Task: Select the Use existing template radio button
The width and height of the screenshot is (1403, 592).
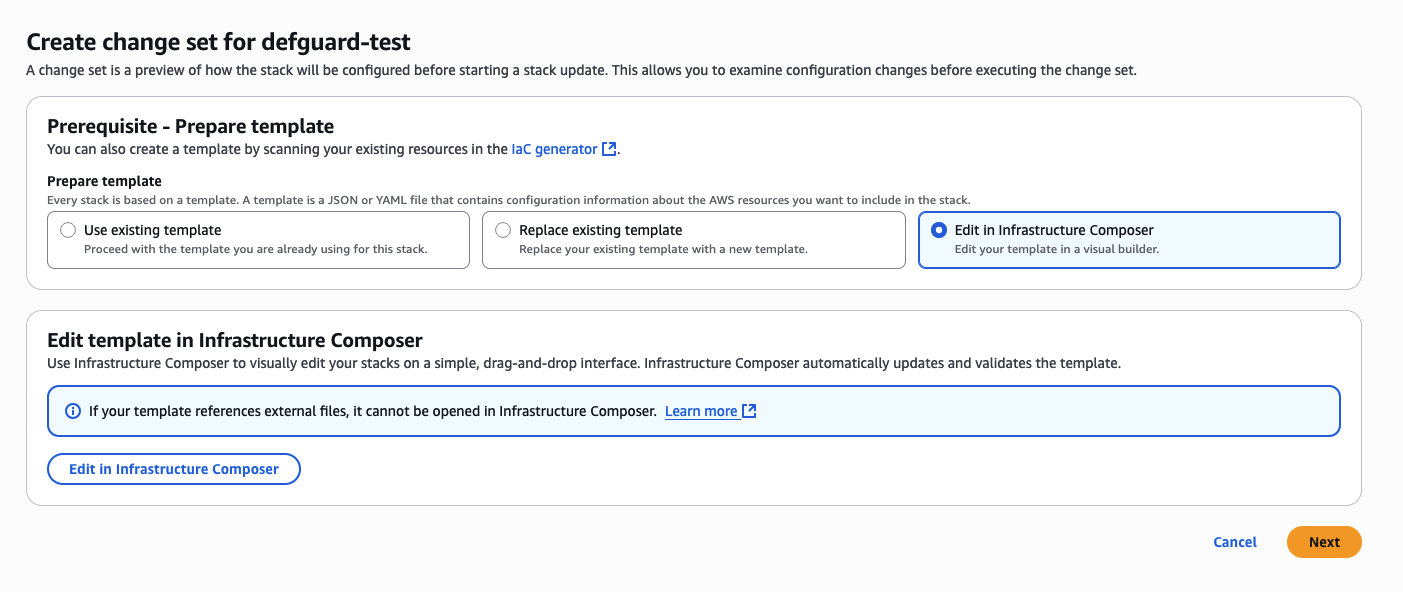Action: 68,230
